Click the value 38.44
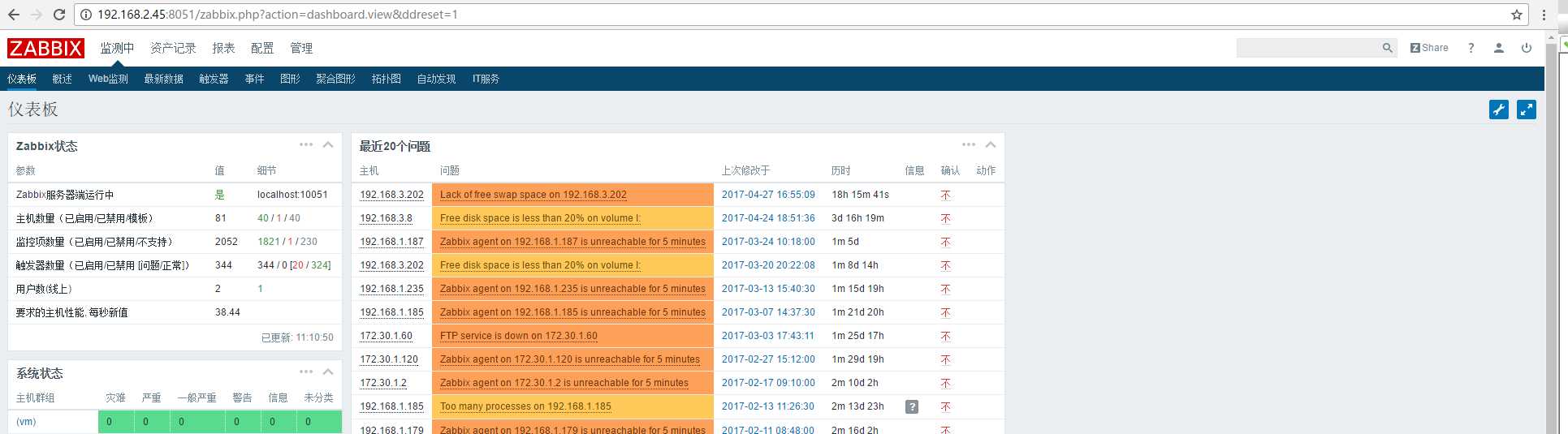Screen dimensions: 1568x434 227,312
